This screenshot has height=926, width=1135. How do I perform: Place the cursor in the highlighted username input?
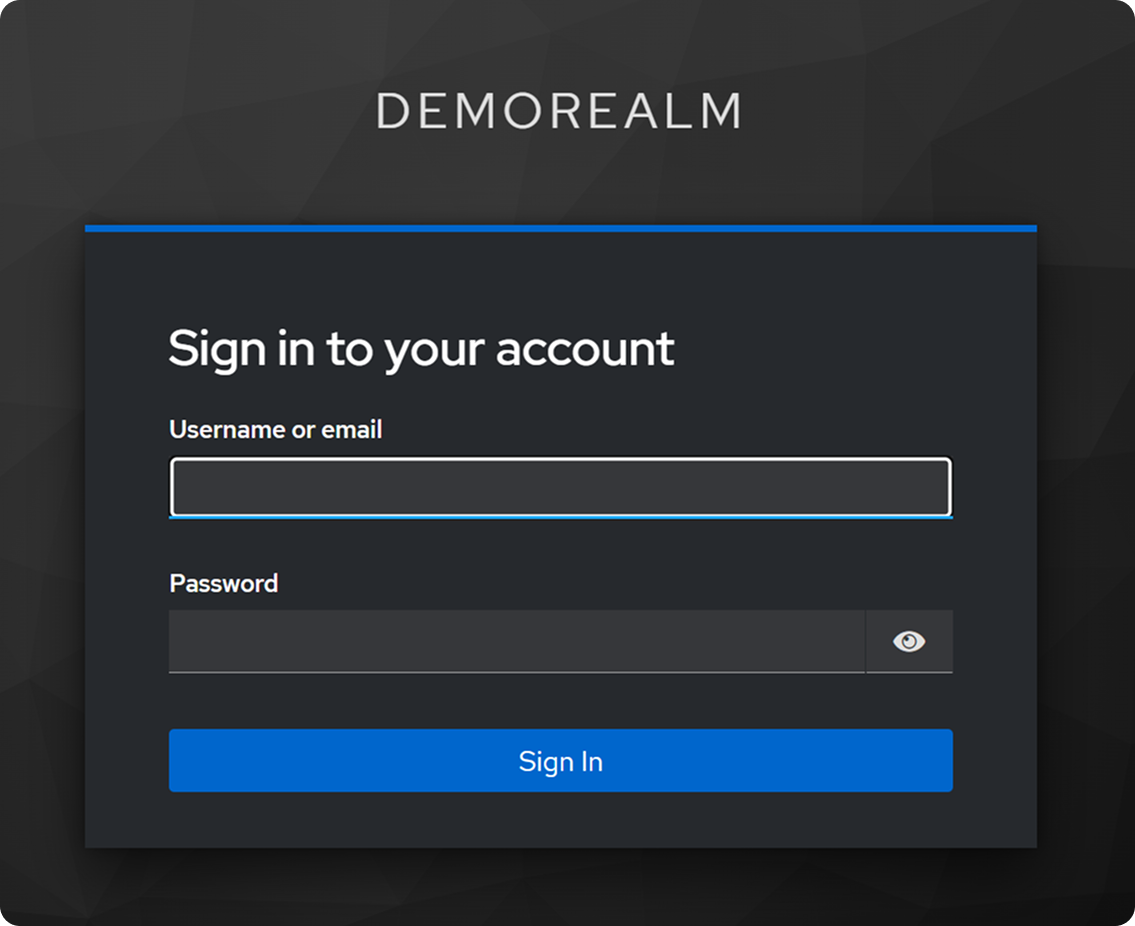560,487
